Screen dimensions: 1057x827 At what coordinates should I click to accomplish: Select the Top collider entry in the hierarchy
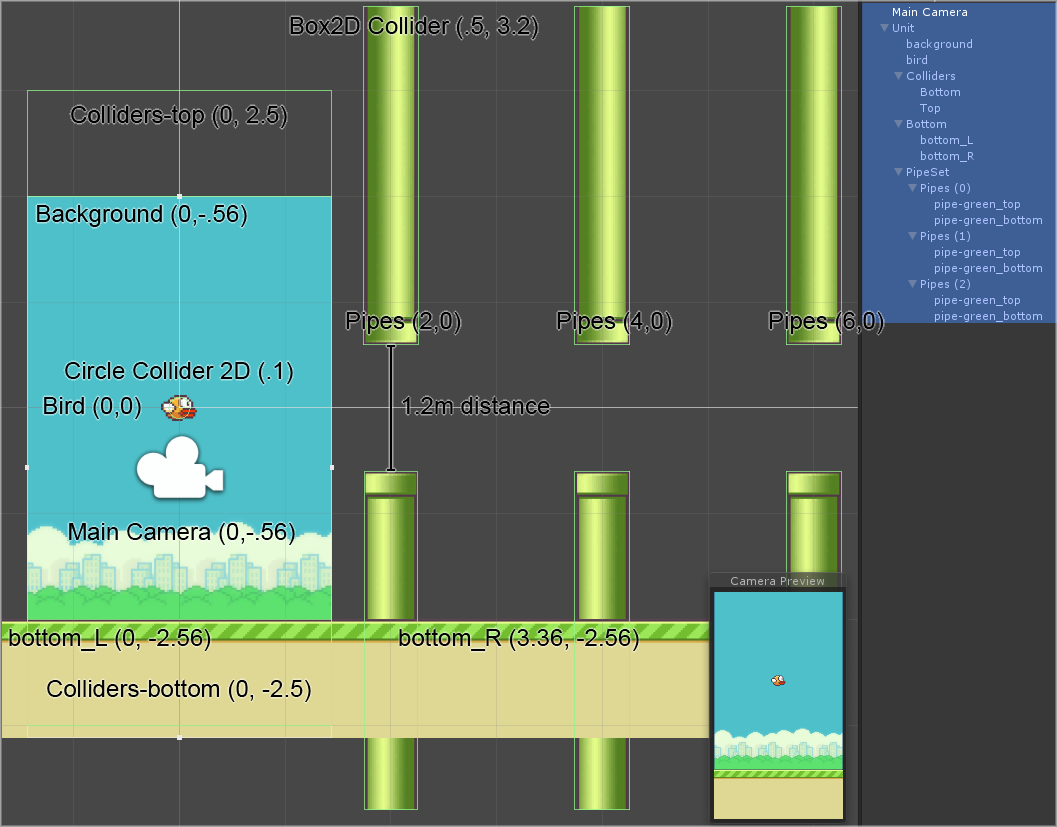[x=930, y=108]
